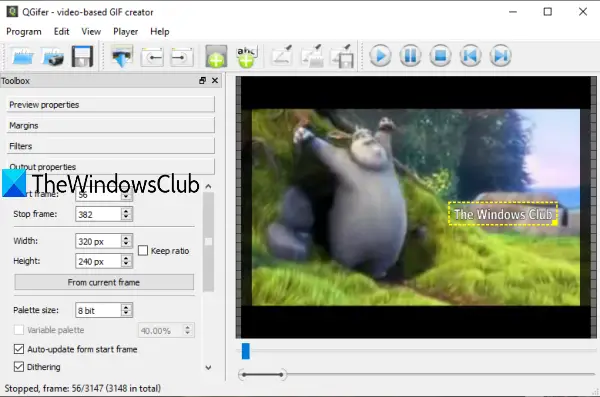Play the video
The width and height of the screenshot is (600, 397).
(380, 56)
